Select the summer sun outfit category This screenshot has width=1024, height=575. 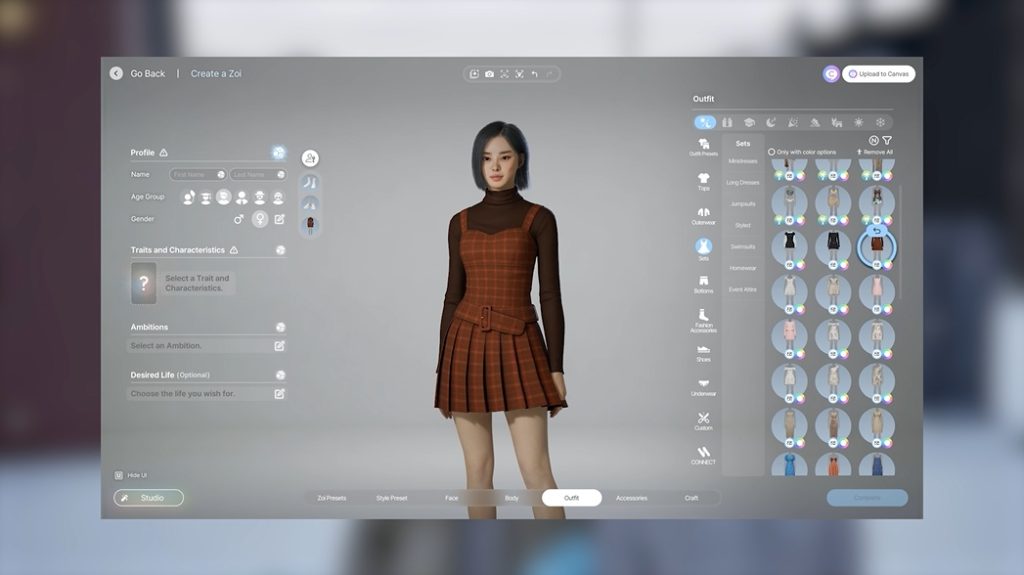859,122
